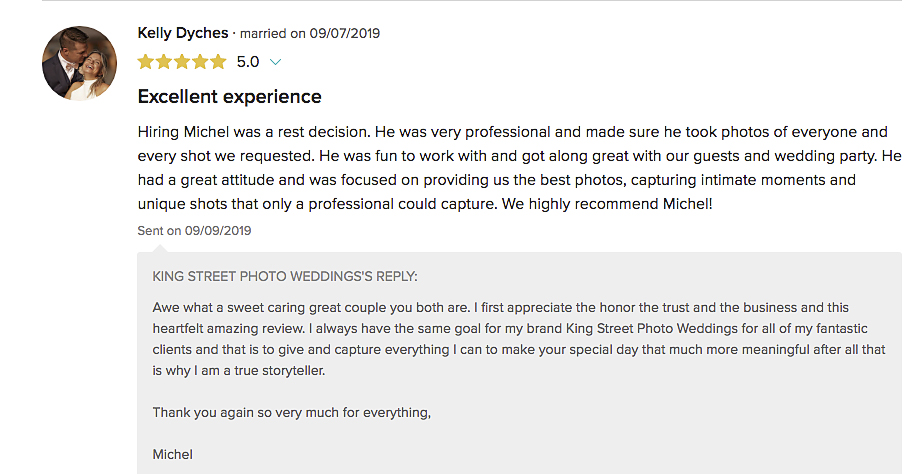The height and width of the screenshot is (474, 905).
Task: Click the reply bubble's triangular pointer
Action: (160, 248)
